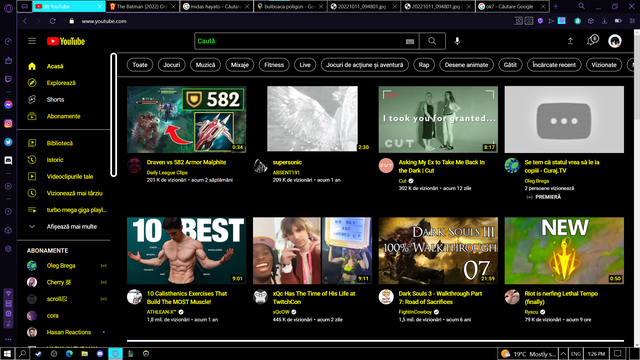Screen dimensions: 640x360
Task: Open Windows taskbar search
Action: coord(22,354)
